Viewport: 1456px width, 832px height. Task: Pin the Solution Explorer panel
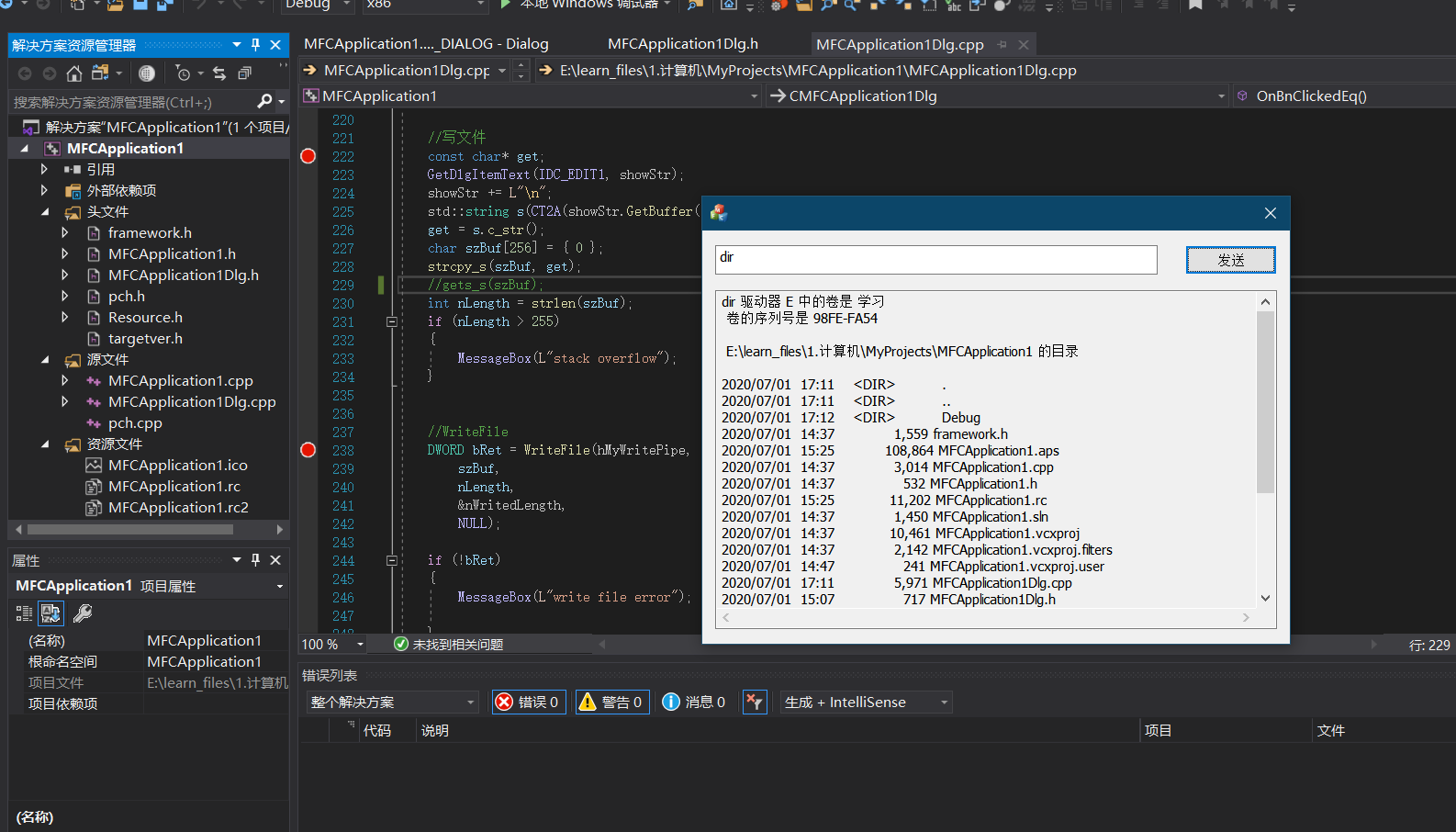[255, 44]
